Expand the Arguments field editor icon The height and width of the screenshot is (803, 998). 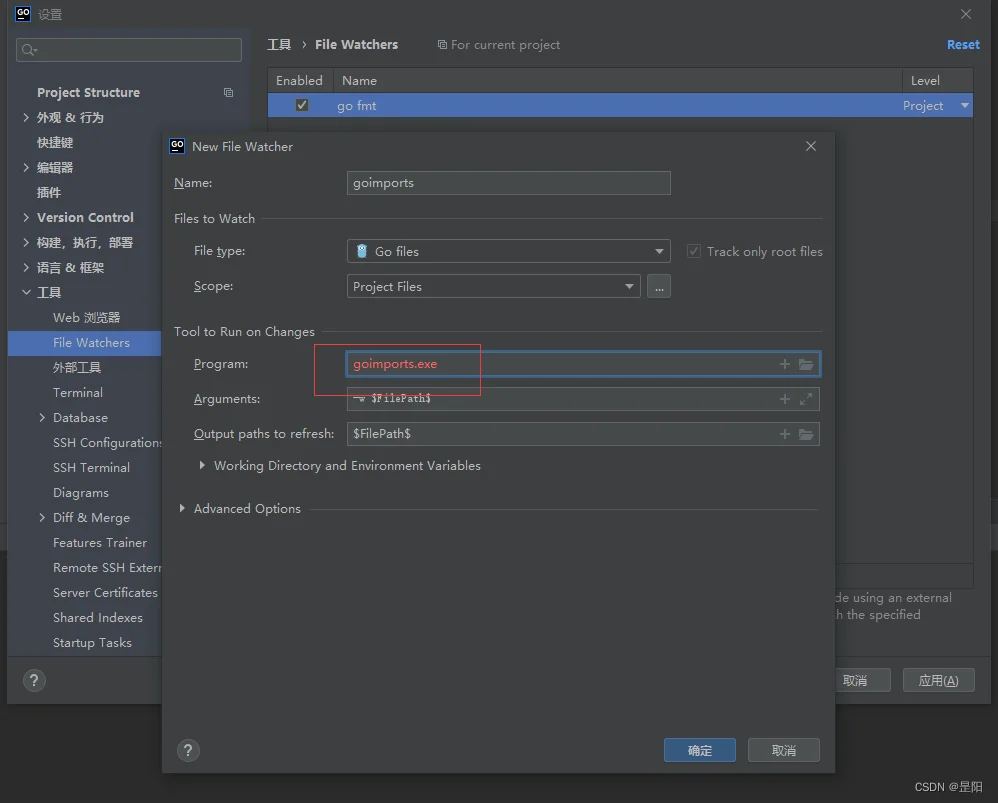pos(806,399)
